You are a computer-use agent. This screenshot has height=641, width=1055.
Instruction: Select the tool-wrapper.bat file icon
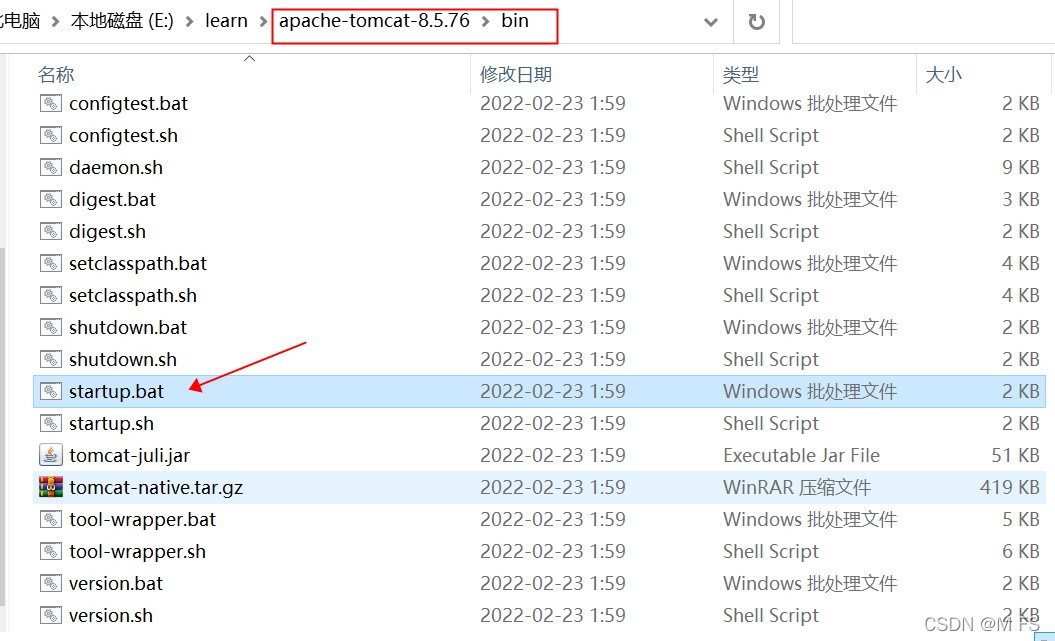(50, 519)
